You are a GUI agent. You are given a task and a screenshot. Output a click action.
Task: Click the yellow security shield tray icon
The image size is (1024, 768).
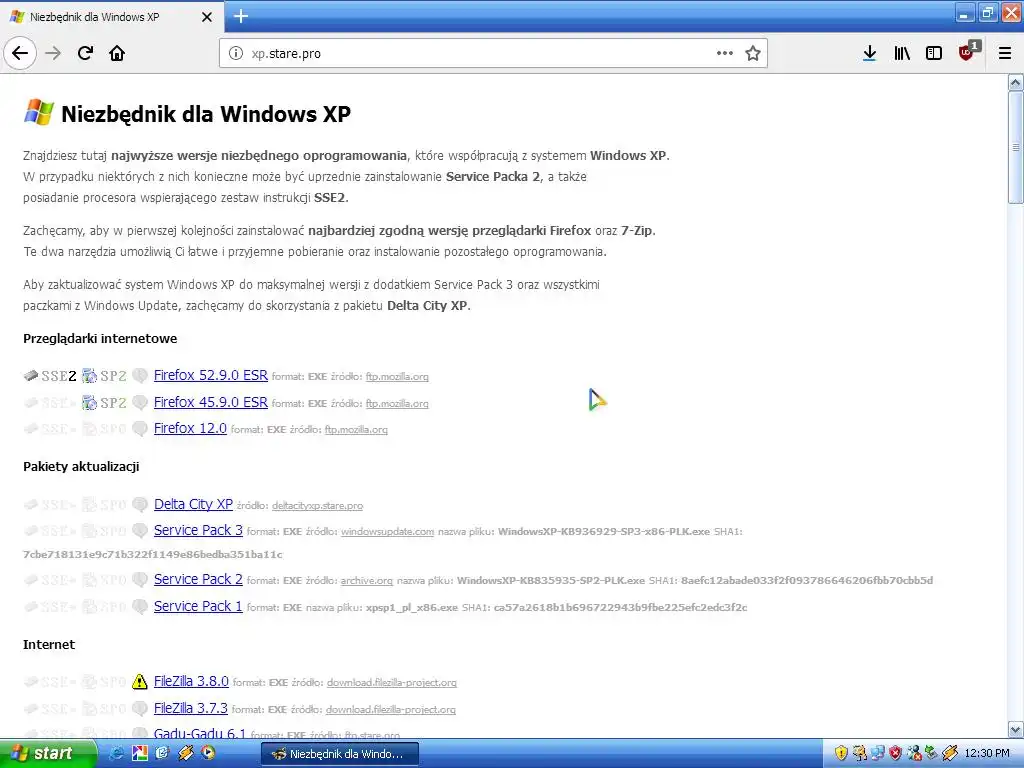(840, 754)
